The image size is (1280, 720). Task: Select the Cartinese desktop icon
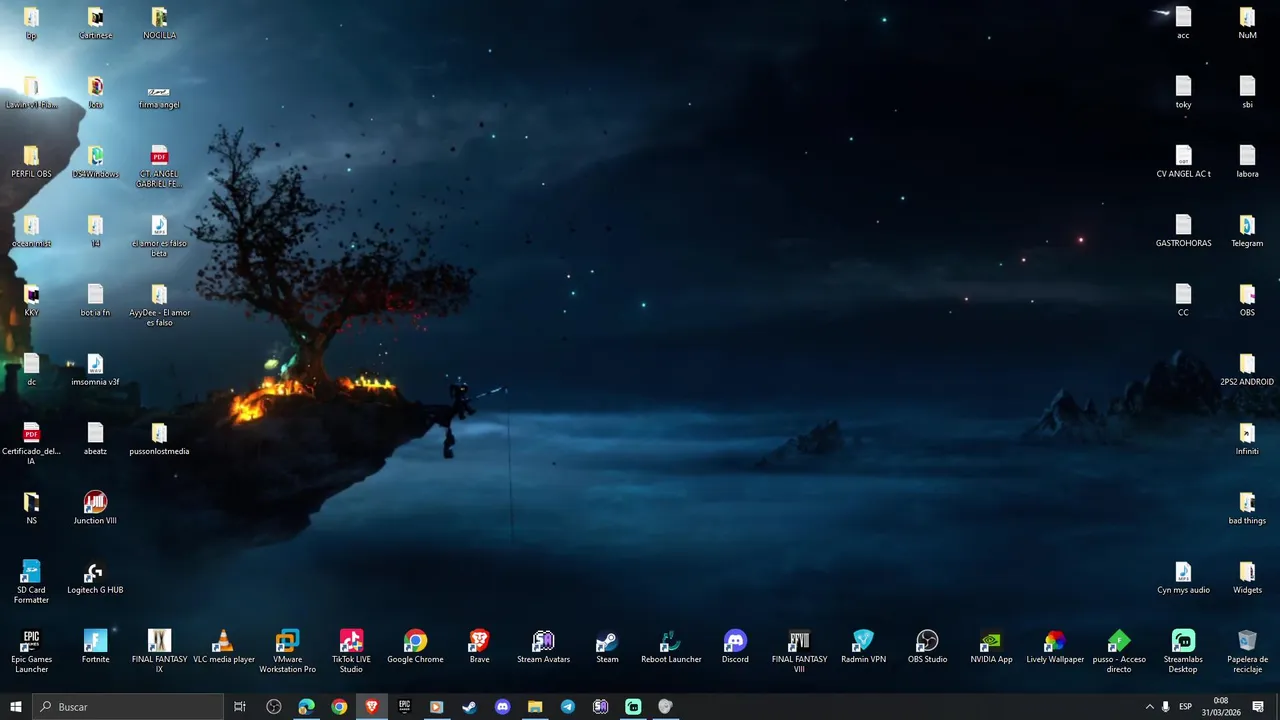[x=95, y=23]
